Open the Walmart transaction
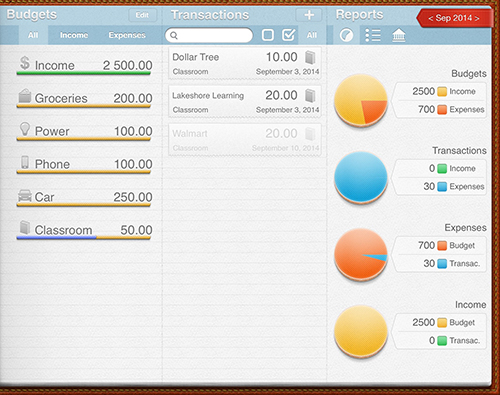 coord(245,140)
